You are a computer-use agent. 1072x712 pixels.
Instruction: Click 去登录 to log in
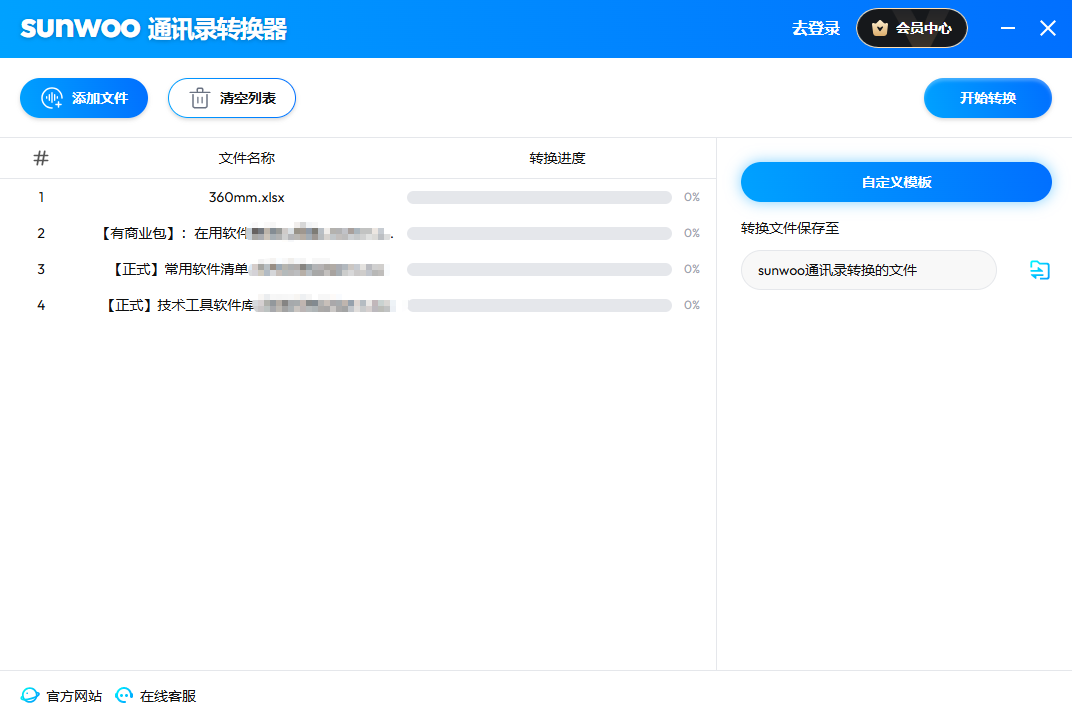pyautogui.click(x=816, y=28)
